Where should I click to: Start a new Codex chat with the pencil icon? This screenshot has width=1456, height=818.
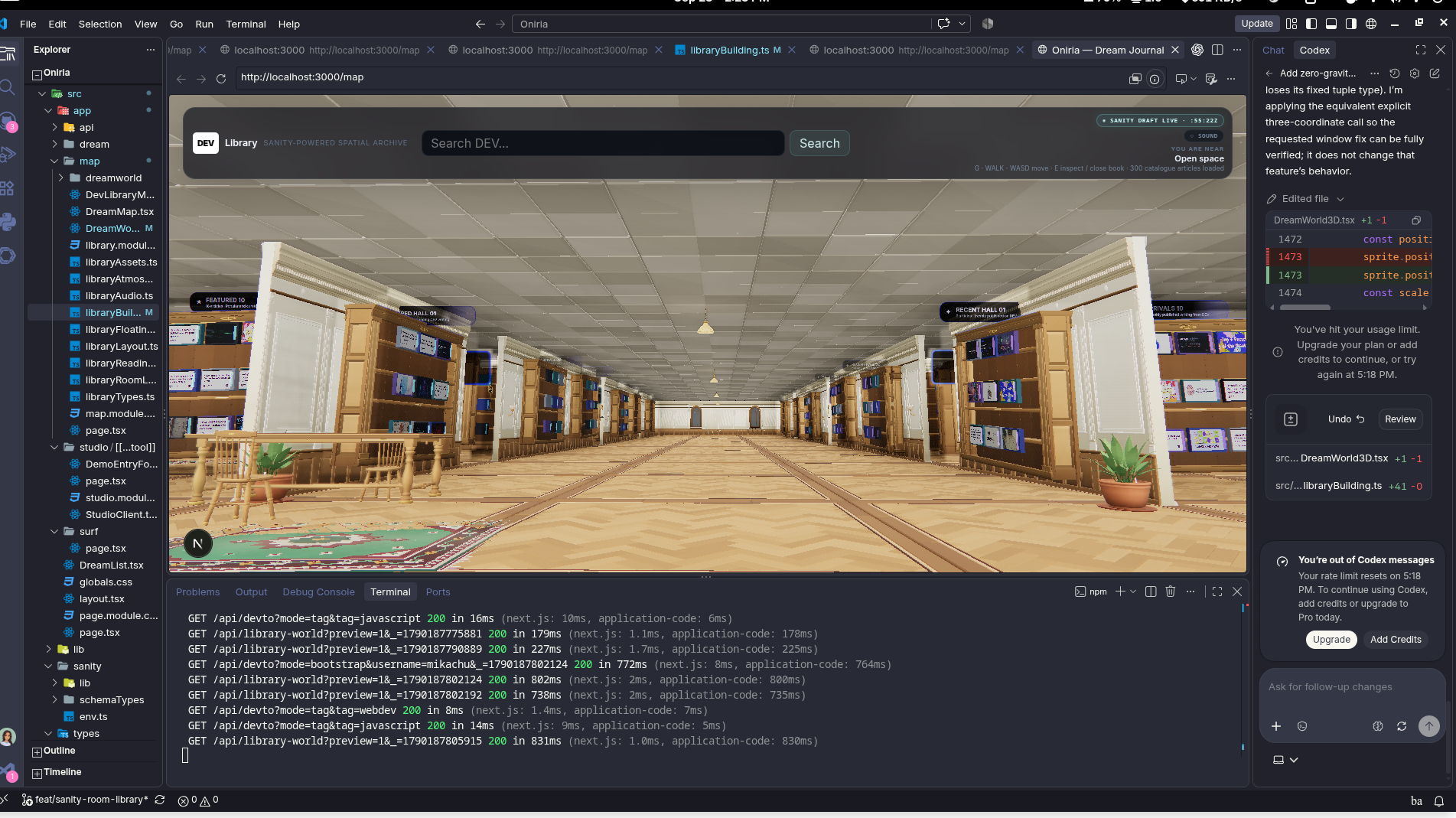(1435, 73)
